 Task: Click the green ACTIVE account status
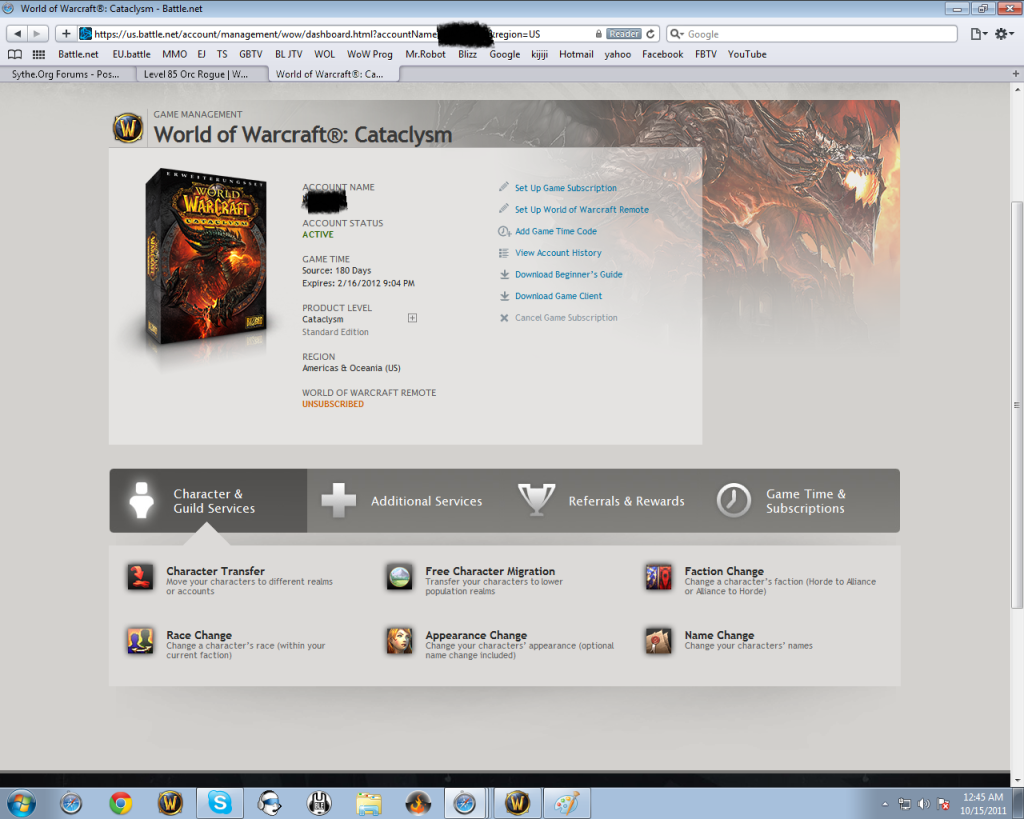pyautogui.click(x=318, y=234)
